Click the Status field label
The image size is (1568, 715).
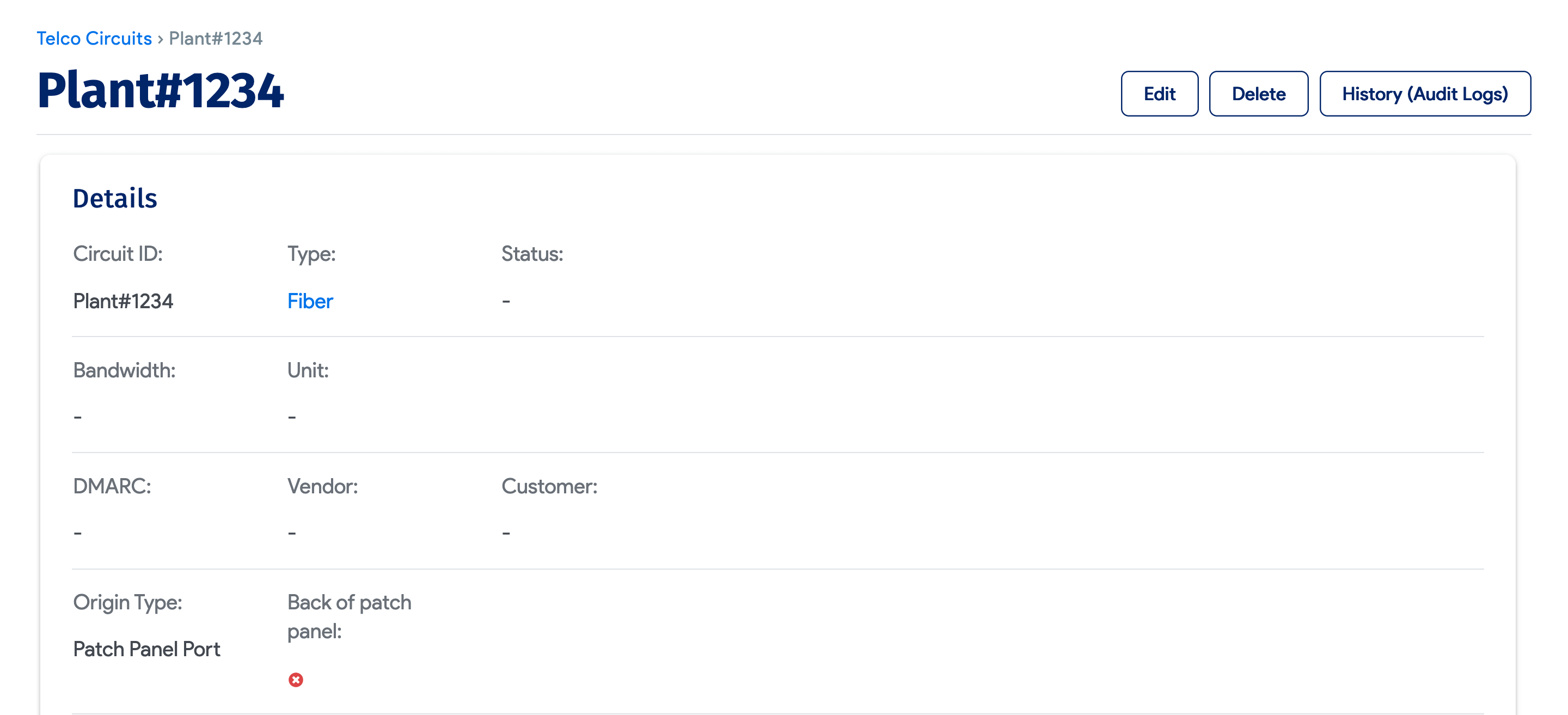532,253
